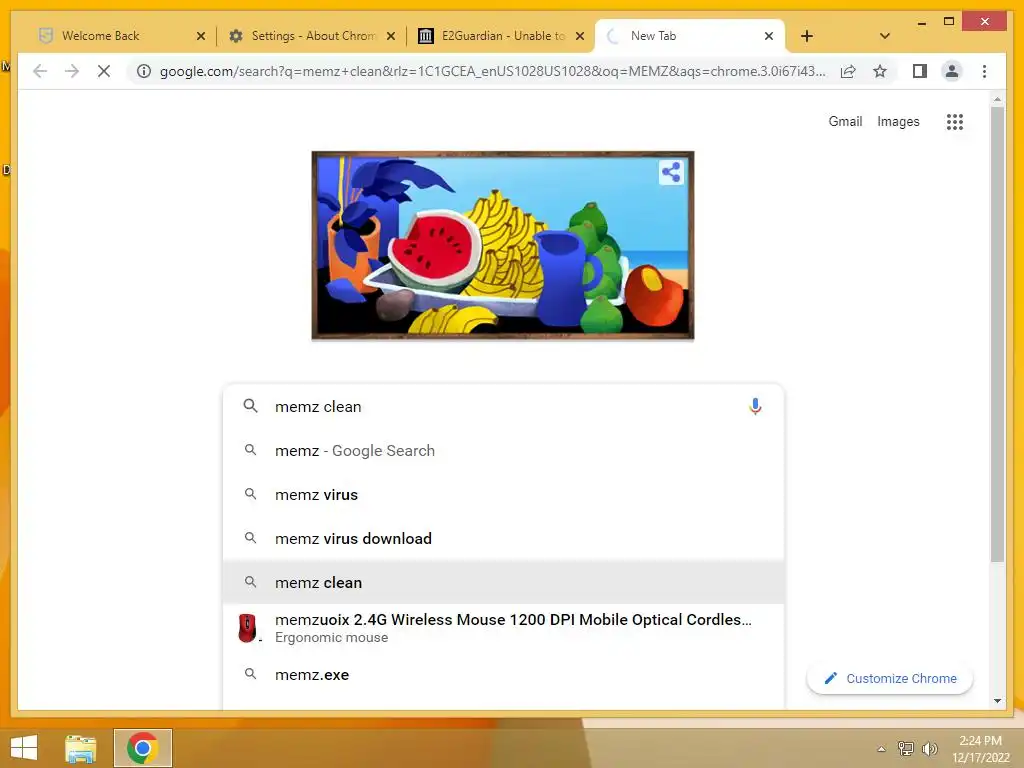Open a new tab with plus button
Image resolution: width=1024 pixels, height=768 pixels.
[807, 36]
